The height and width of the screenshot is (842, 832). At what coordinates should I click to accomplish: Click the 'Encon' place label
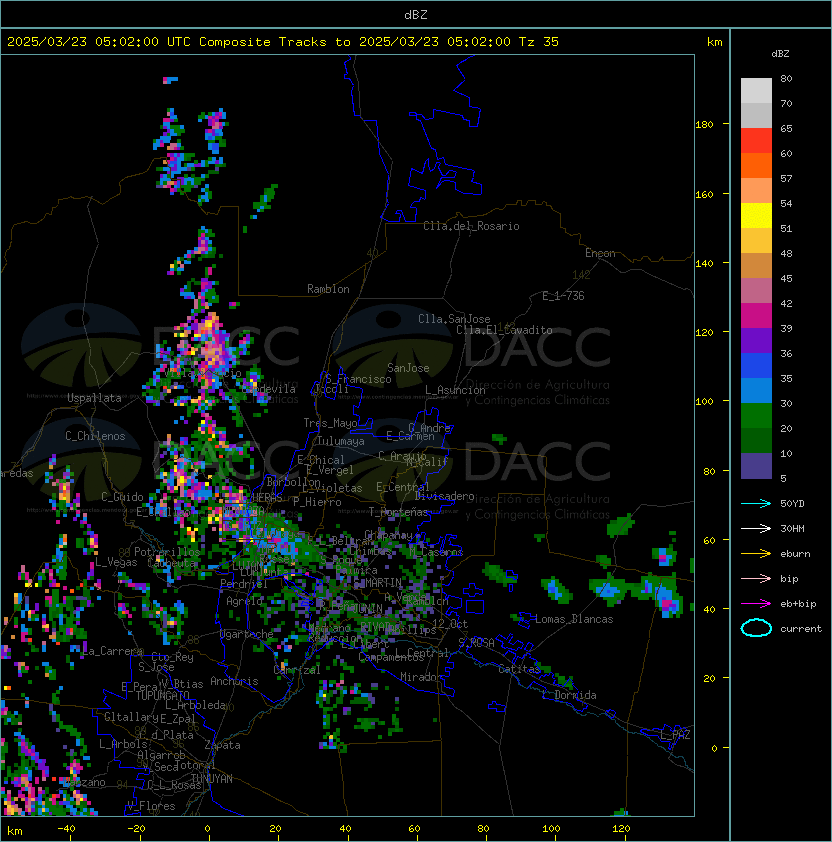600,253
